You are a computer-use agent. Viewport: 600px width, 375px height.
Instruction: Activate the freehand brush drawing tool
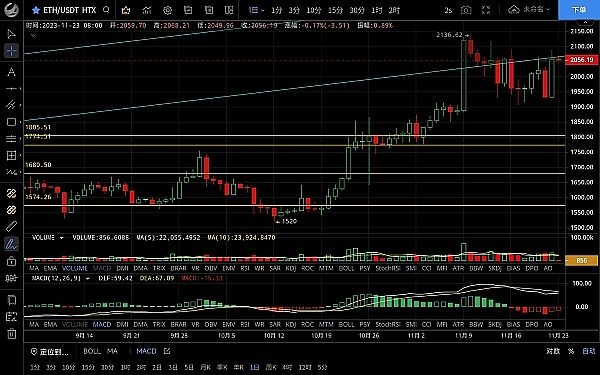(11, 244)
